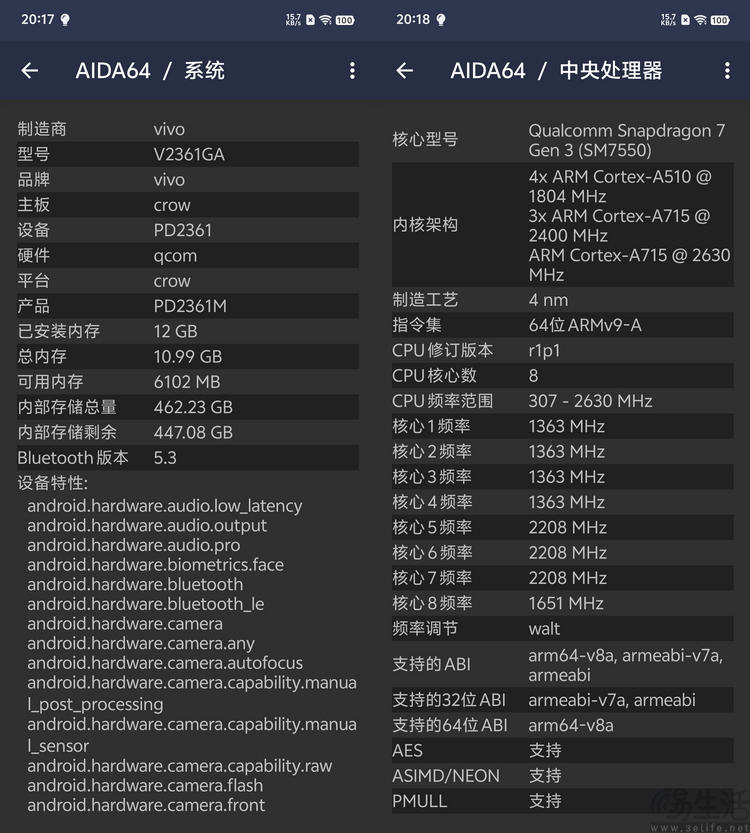The image size is (750, 833).
Task: Tap back arrow on the 中央处理器 screen
Action: click(x=405, y=70)
